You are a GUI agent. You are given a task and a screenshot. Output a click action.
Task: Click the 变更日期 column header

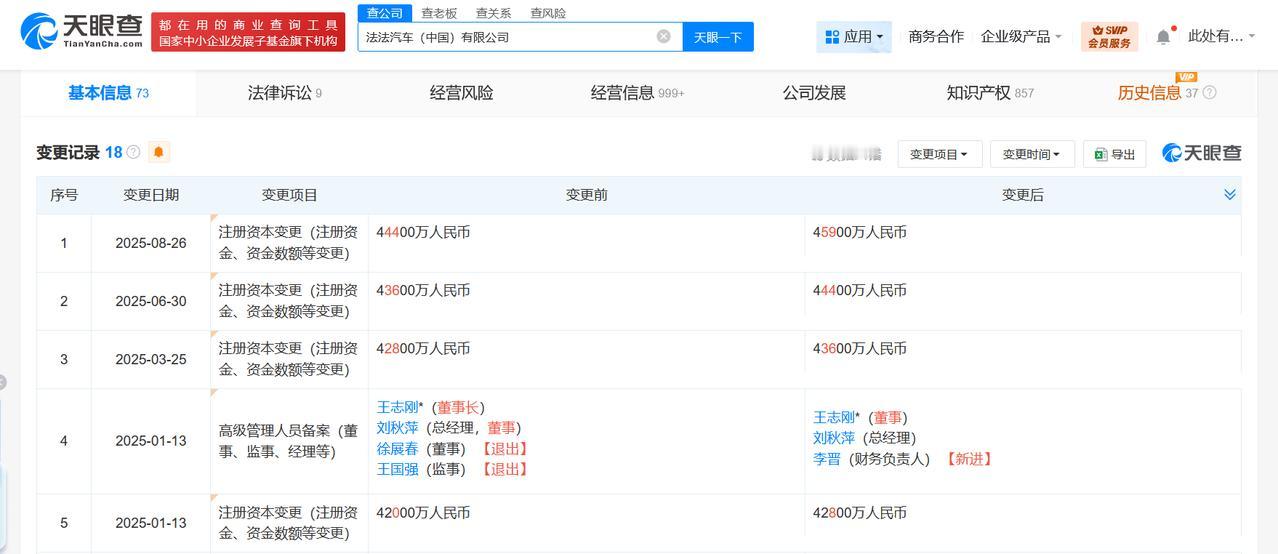click(x=151, y=195)
